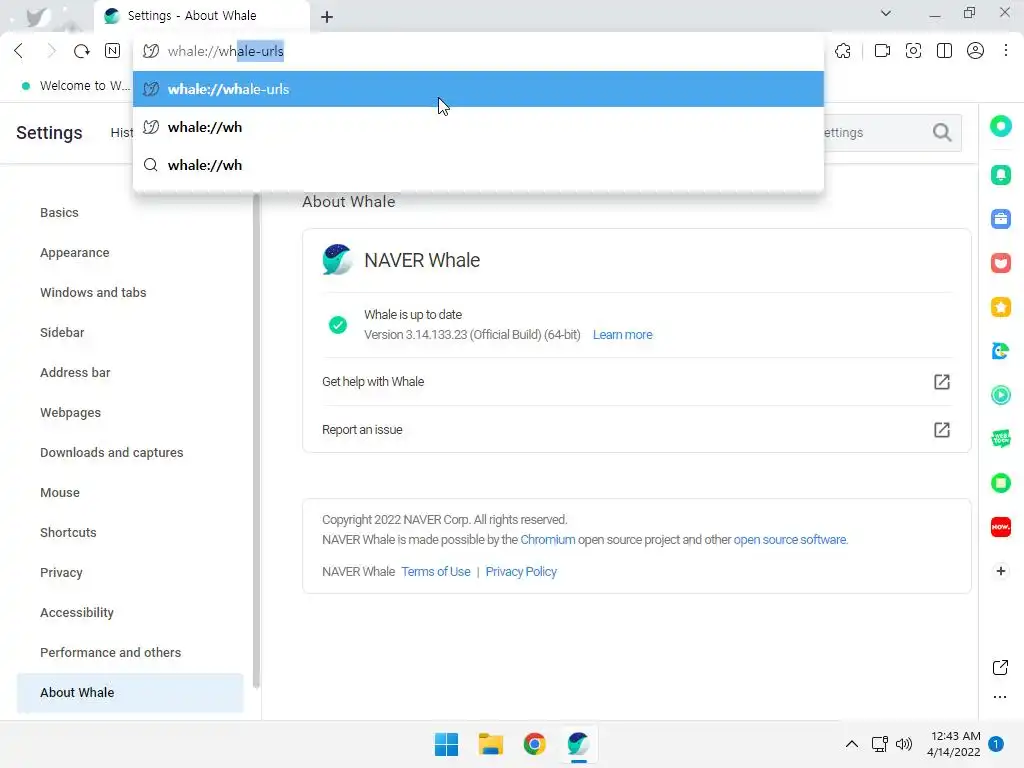Open the open source software link
The width and height of the screenshot is (1024, 768).
pos(790,539)
